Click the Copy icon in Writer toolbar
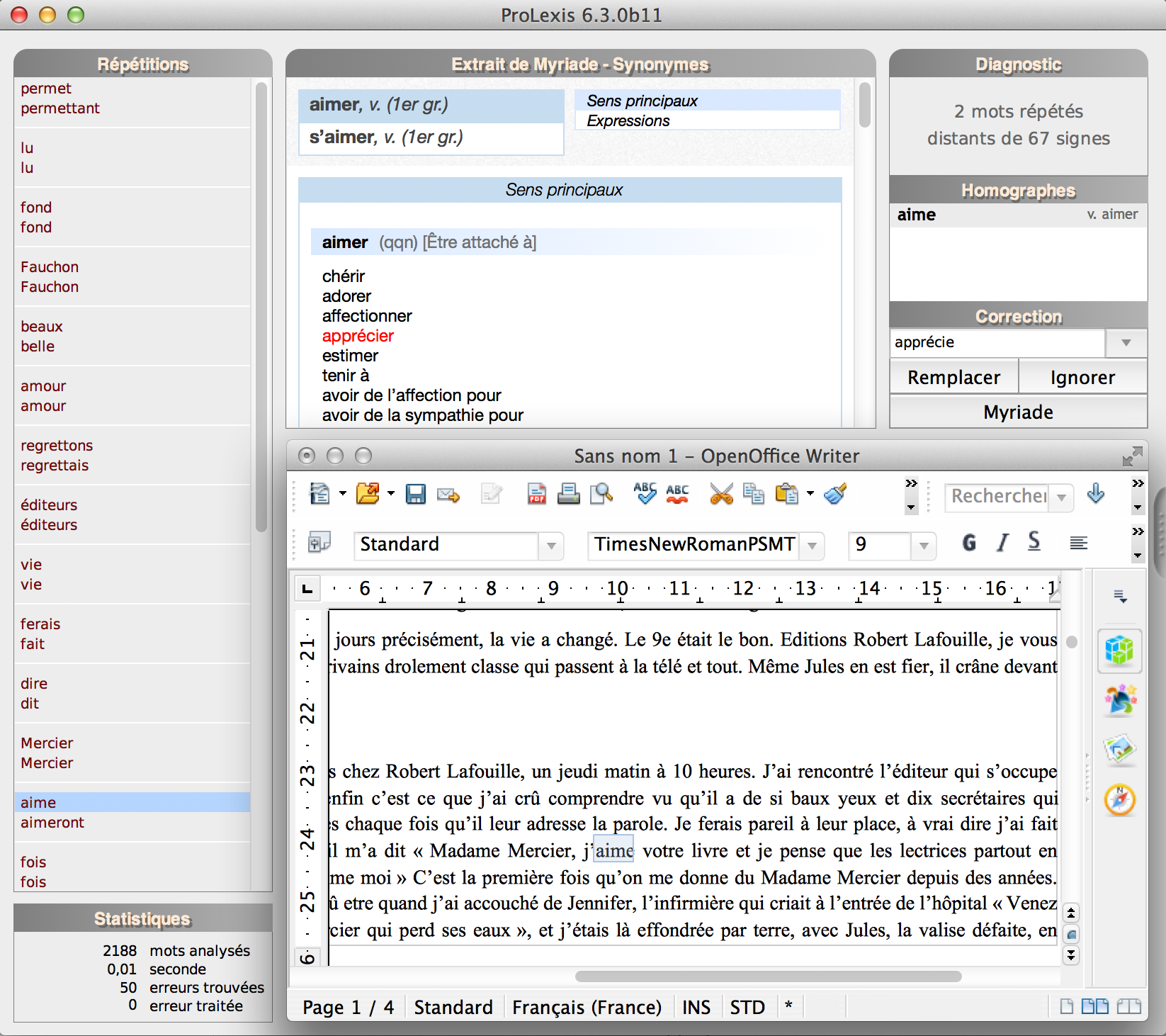The image size is (1166, 1036). pos(753,493)
